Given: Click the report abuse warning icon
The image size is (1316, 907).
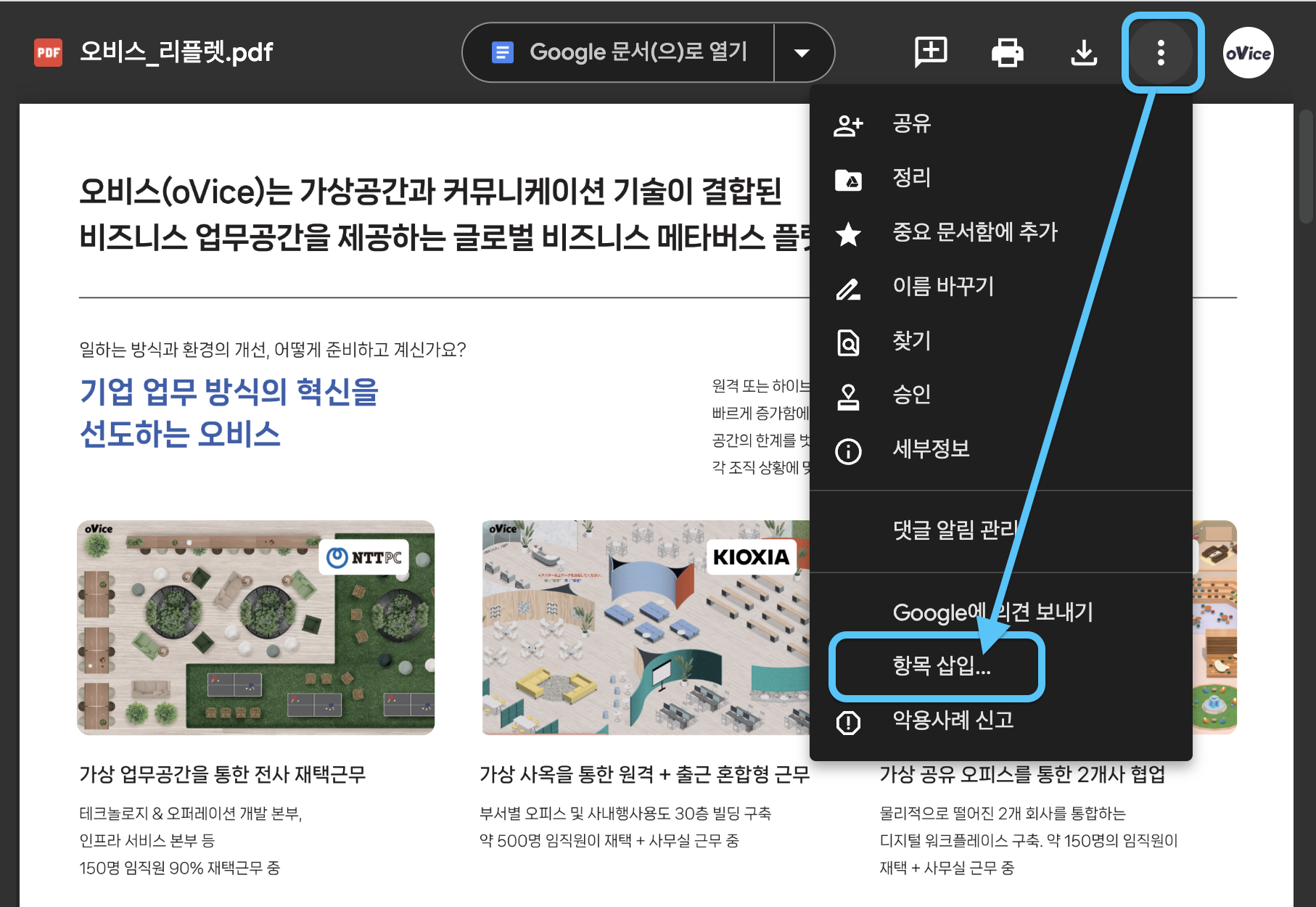Looking at the screenshot, I should (x=848, y=723).
